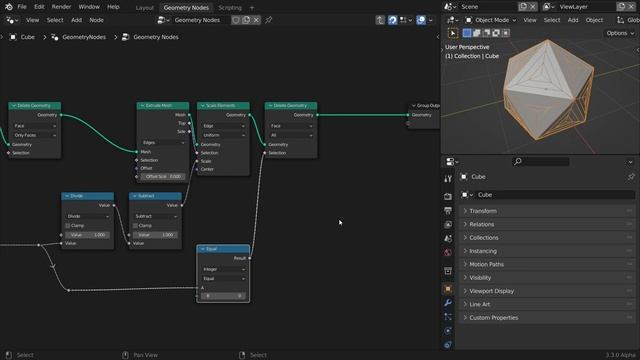
Task: Open the node editor Add menu
Action: (x=76, y=20)
